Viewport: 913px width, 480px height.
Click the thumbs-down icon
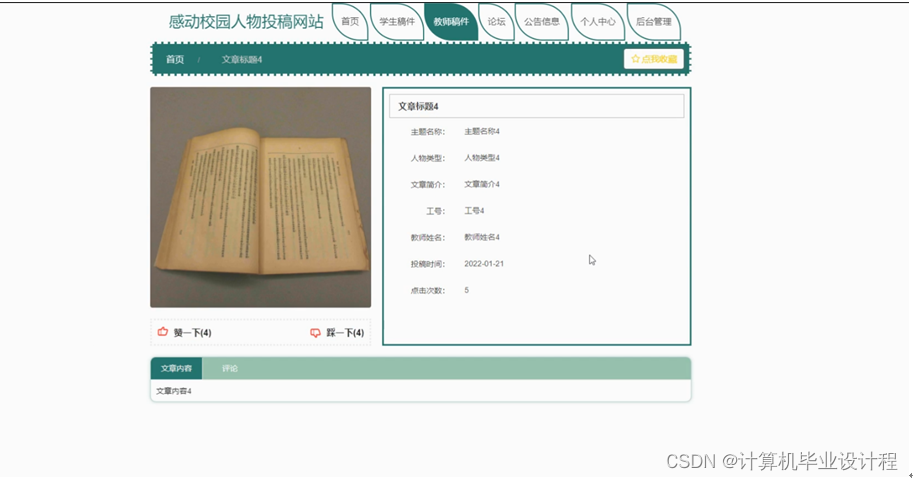point(315,333)
